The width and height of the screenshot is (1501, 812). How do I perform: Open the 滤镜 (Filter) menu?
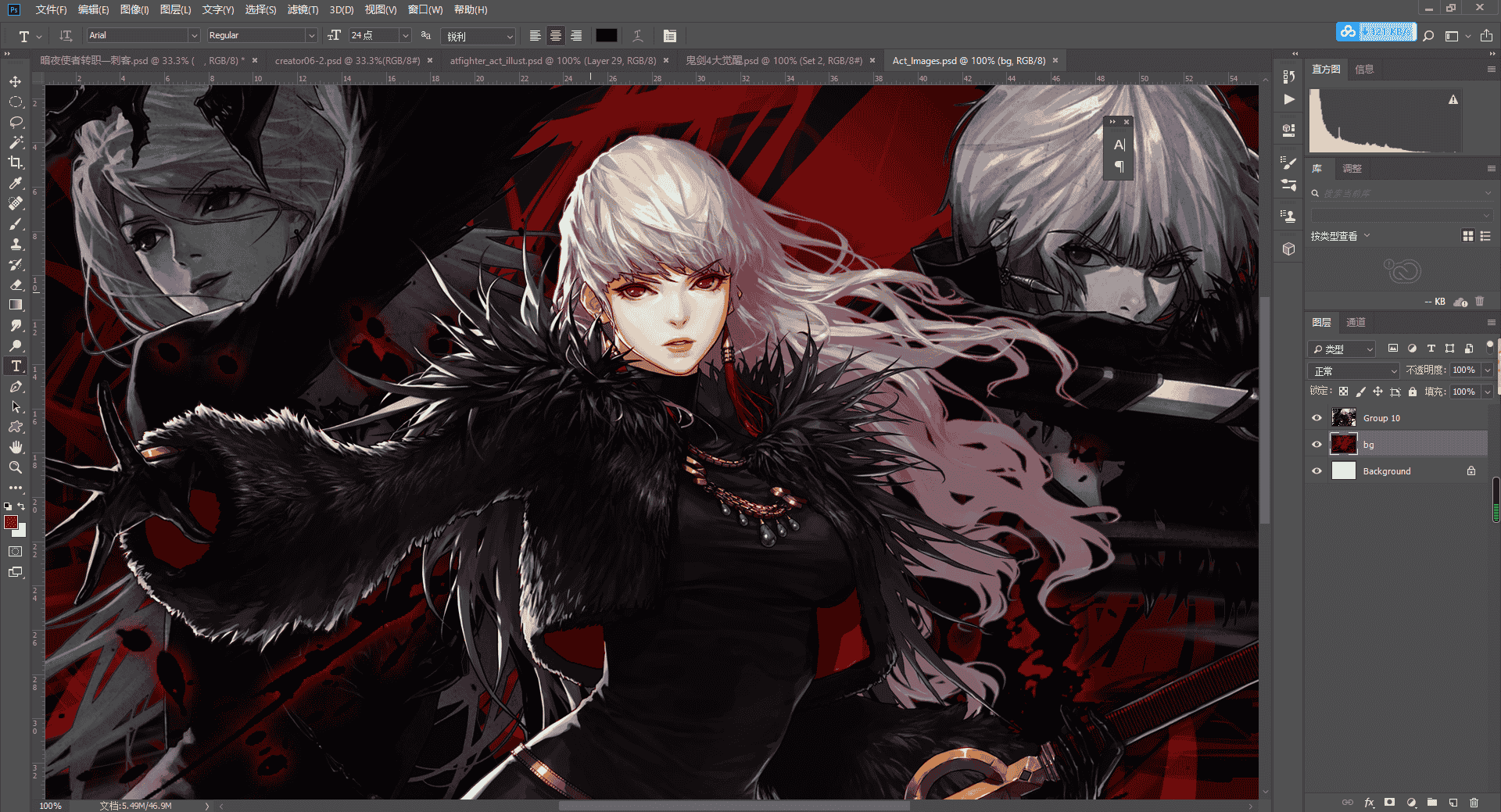pos(303,9)
